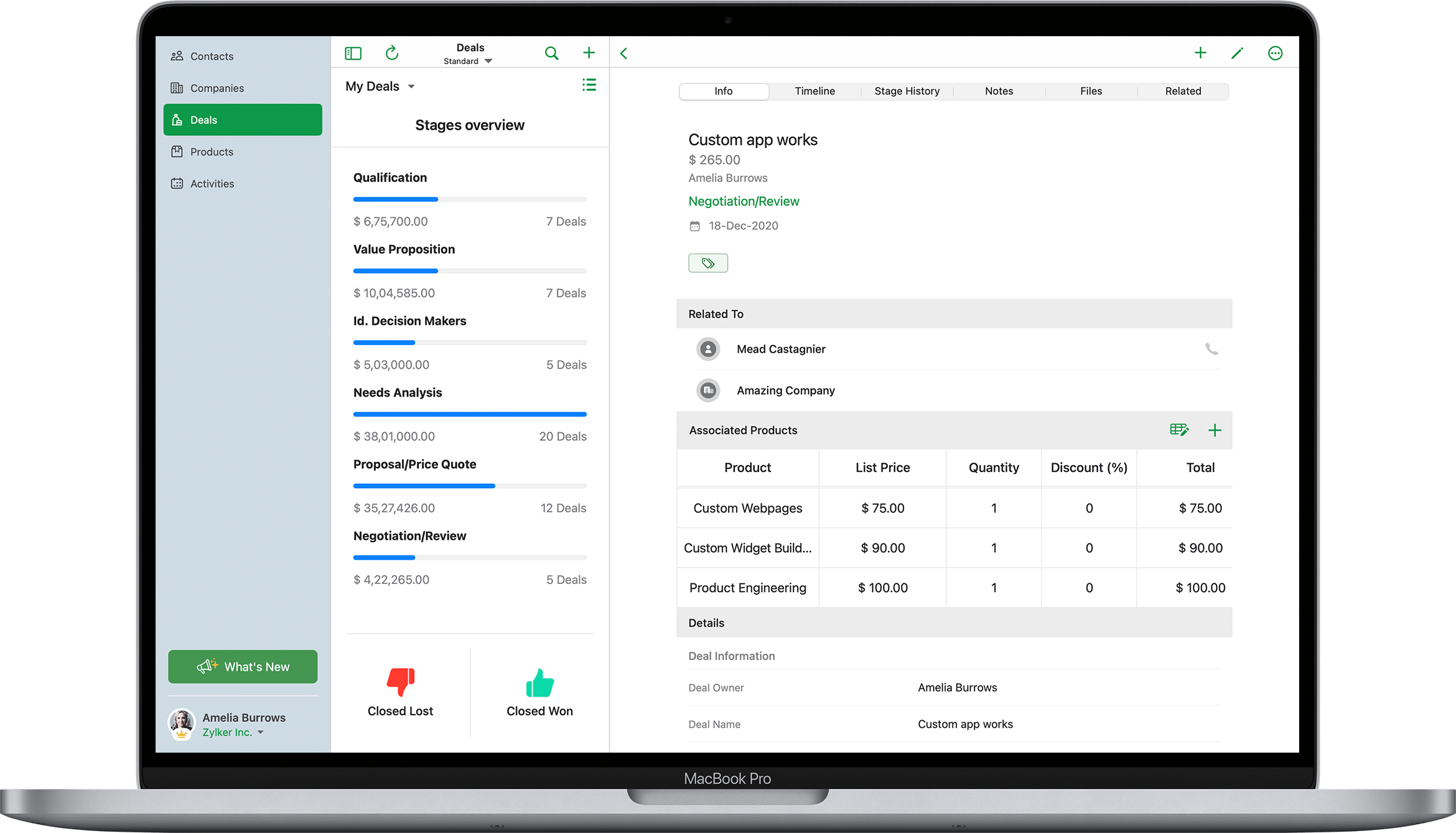The image size is (1456, 833).
Task: Add a tag using the tag icon
Action: tap(708, 263)
